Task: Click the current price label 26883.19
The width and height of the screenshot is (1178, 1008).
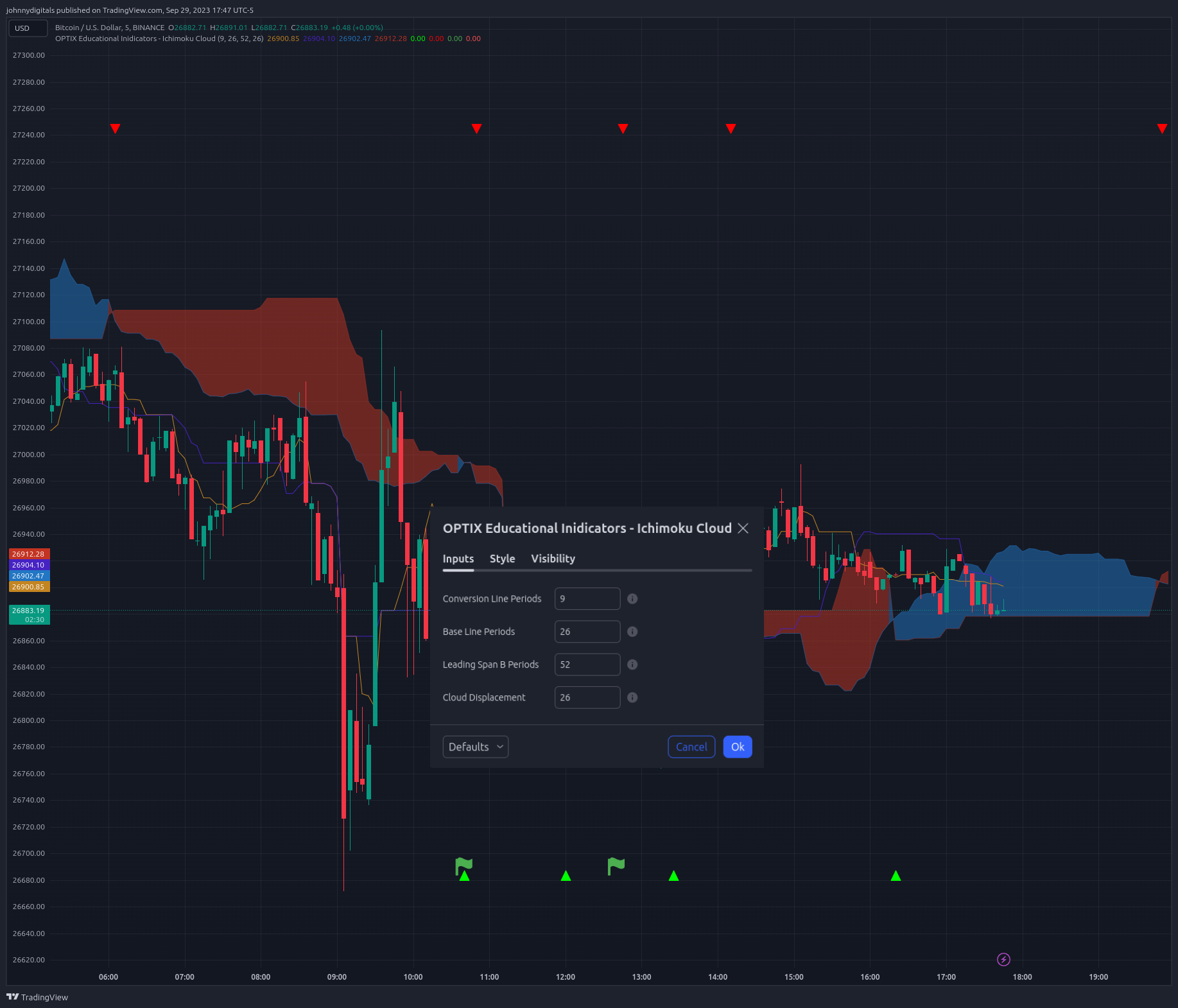Action: pos(29,614)
